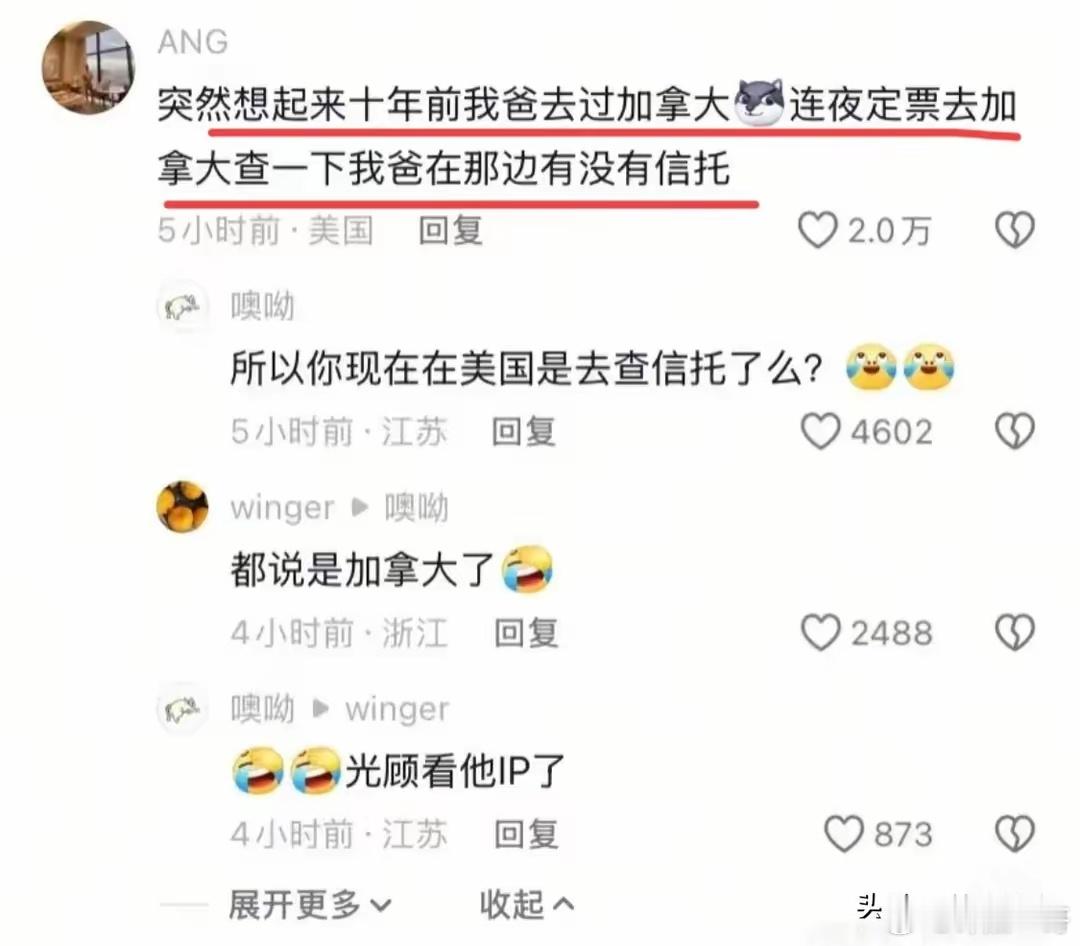The height and width of the screenshot is (946, 1080).
Task: Open first 噢呦 commenter's avatar
Action: click(x=182, y=307)
